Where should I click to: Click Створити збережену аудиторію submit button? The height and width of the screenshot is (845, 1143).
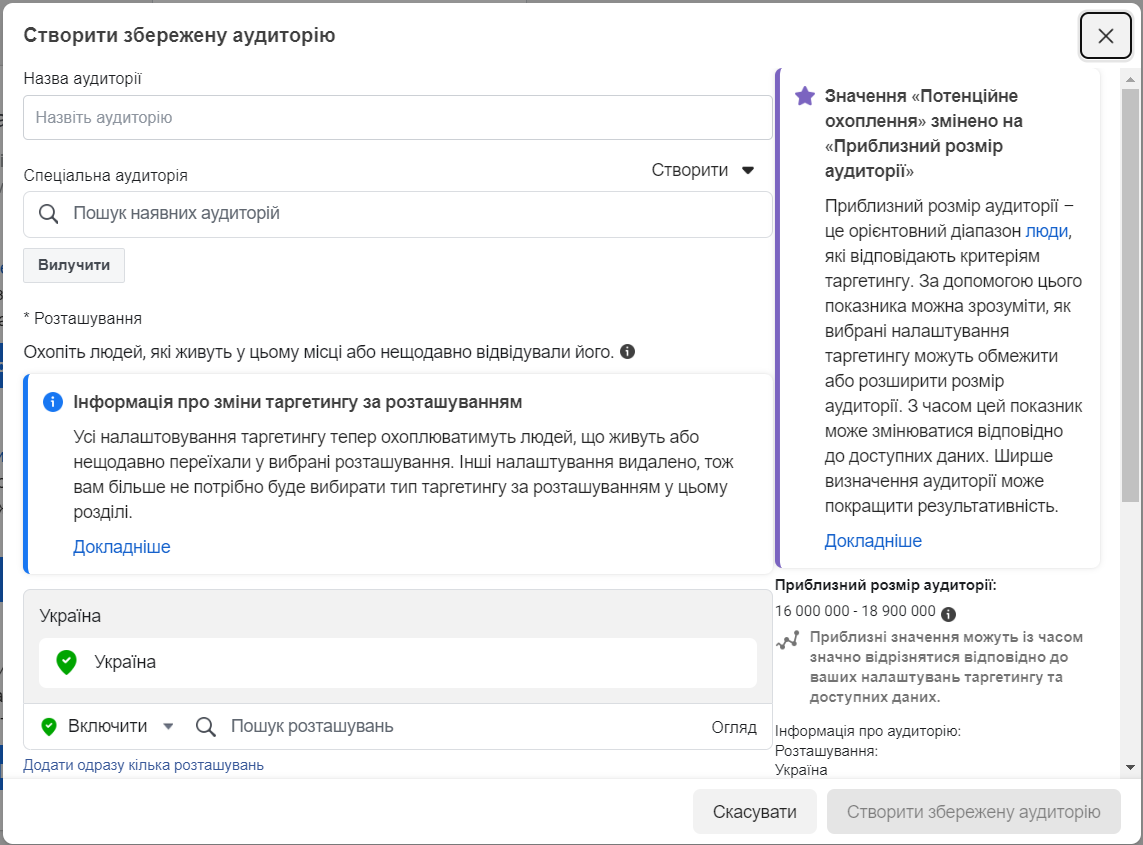click(x=973, y=812)
